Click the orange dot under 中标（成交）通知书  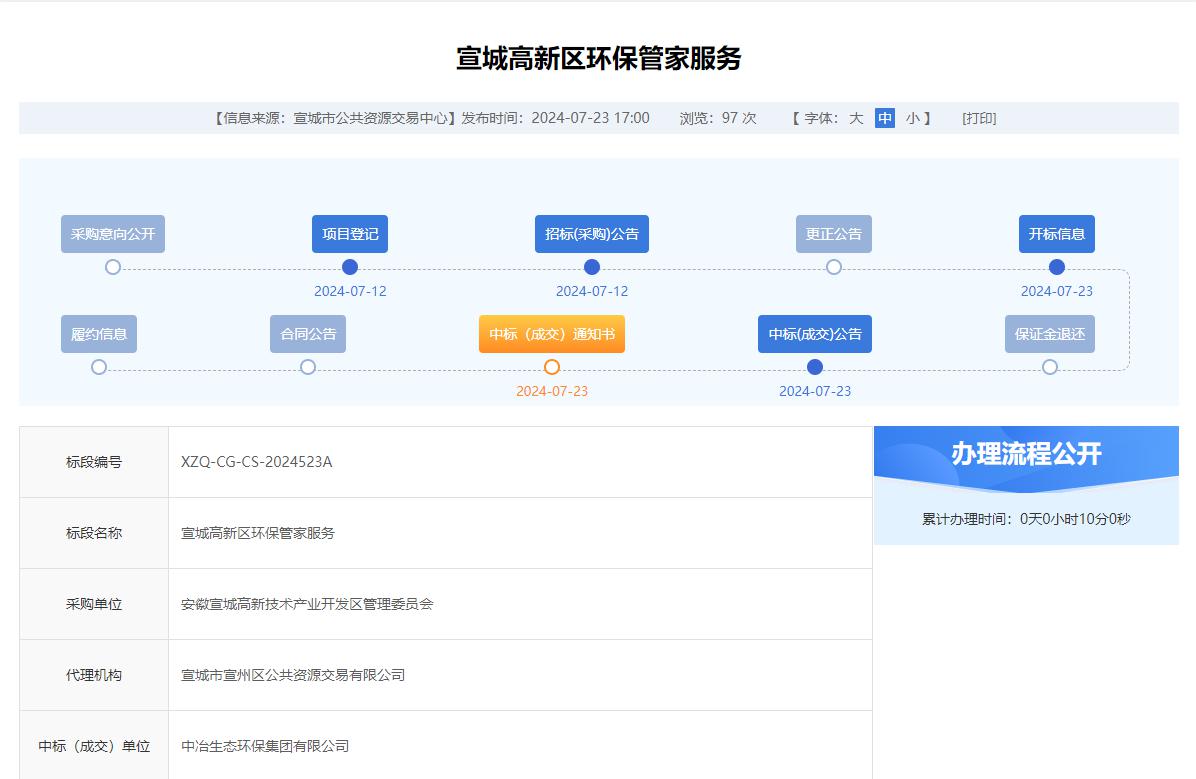pos(552,367)
